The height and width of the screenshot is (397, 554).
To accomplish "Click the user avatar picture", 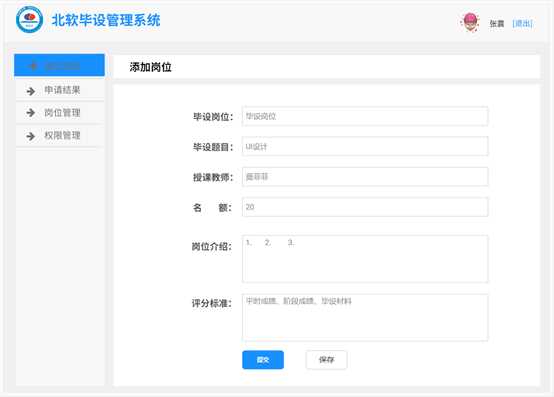I will (x=470, y=22).
